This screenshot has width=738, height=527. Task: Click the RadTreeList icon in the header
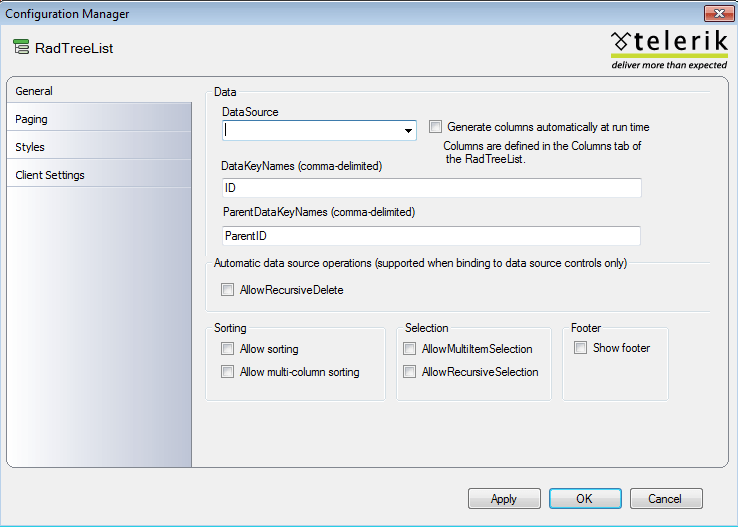pos(21,47)
